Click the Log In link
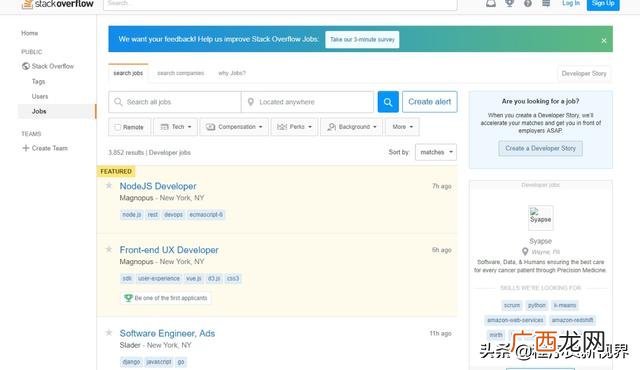The width and height of the screenshot is (640, 370). point(571,3)
